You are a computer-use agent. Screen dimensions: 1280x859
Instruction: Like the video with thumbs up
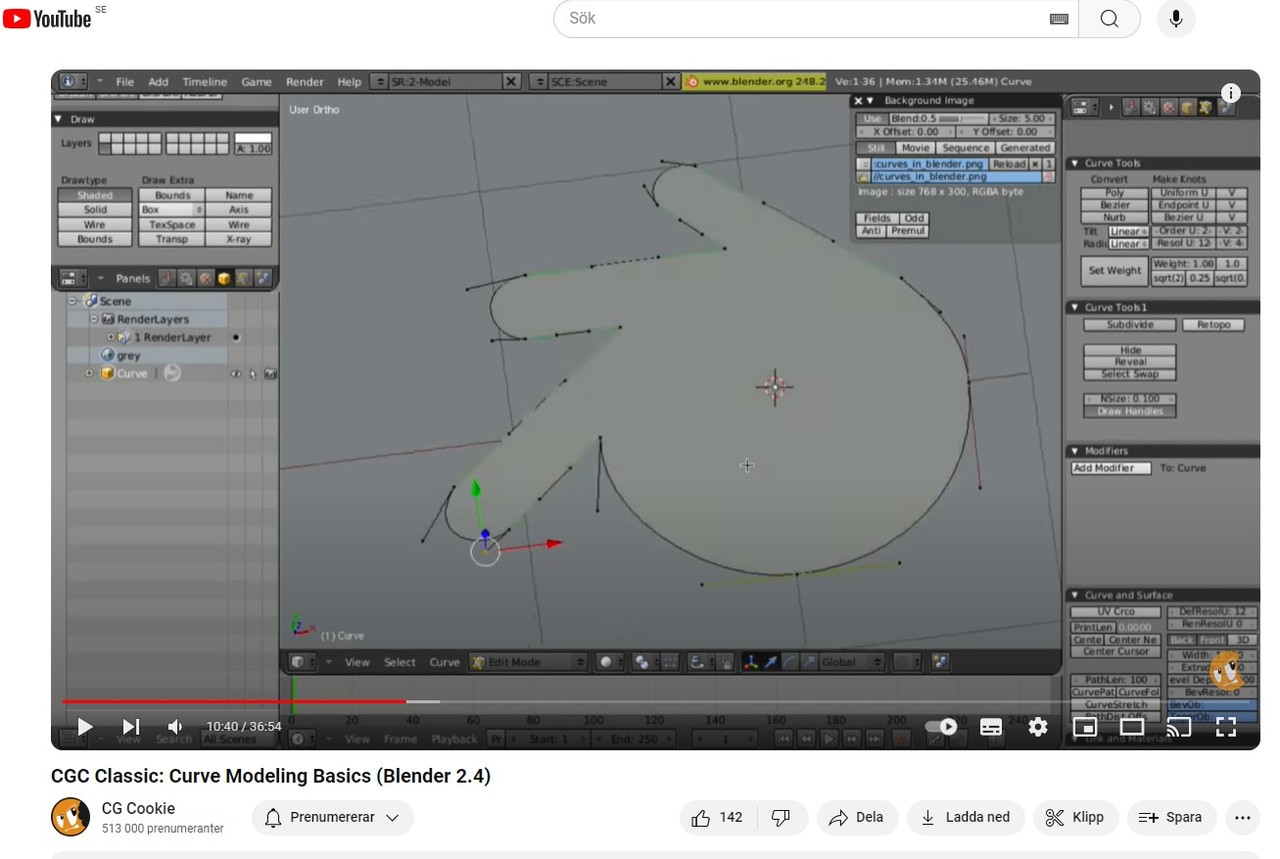[x=717, y=817]
